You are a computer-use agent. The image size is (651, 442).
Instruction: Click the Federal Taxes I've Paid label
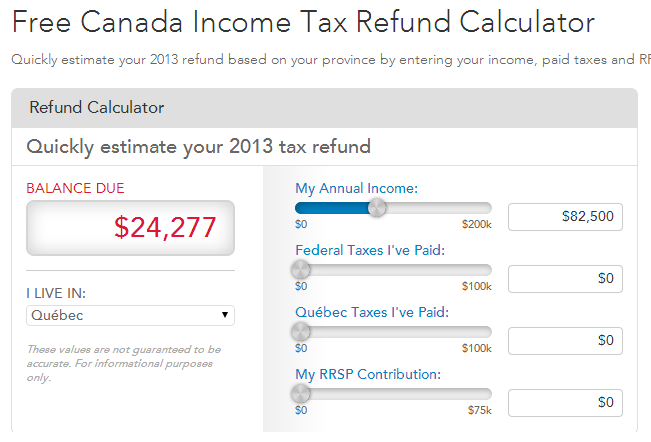click(370, 250)
